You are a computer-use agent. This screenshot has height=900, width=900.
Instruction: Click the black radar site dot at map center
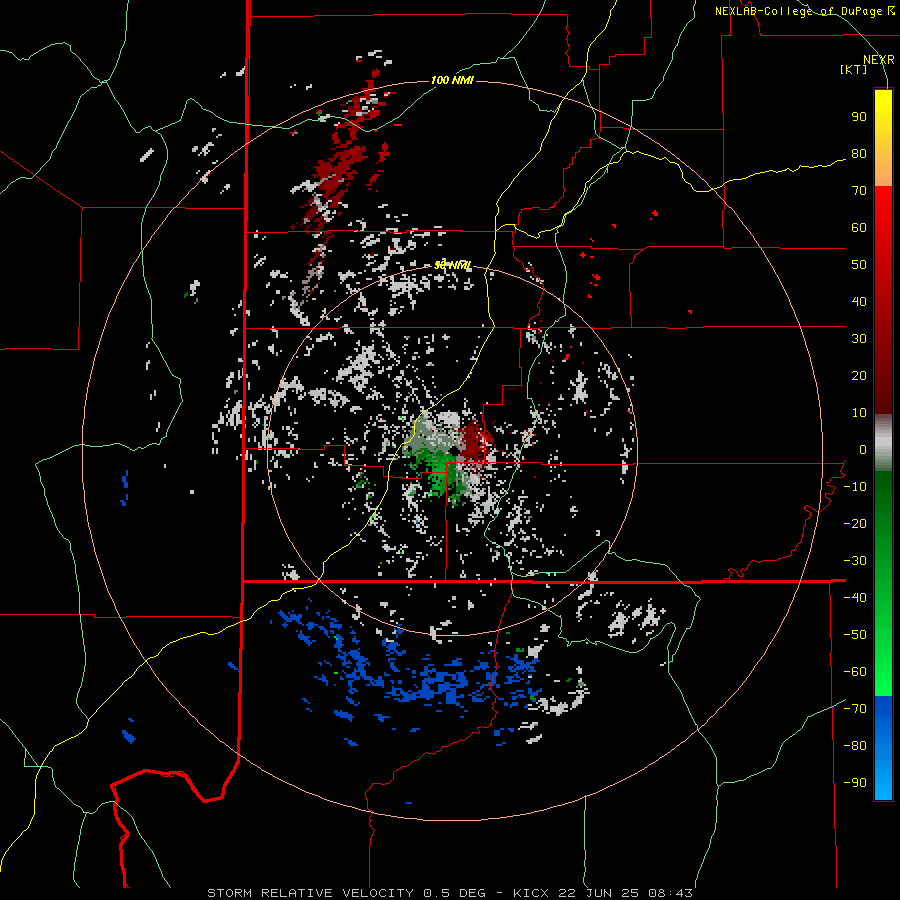[x=453, y=450]
